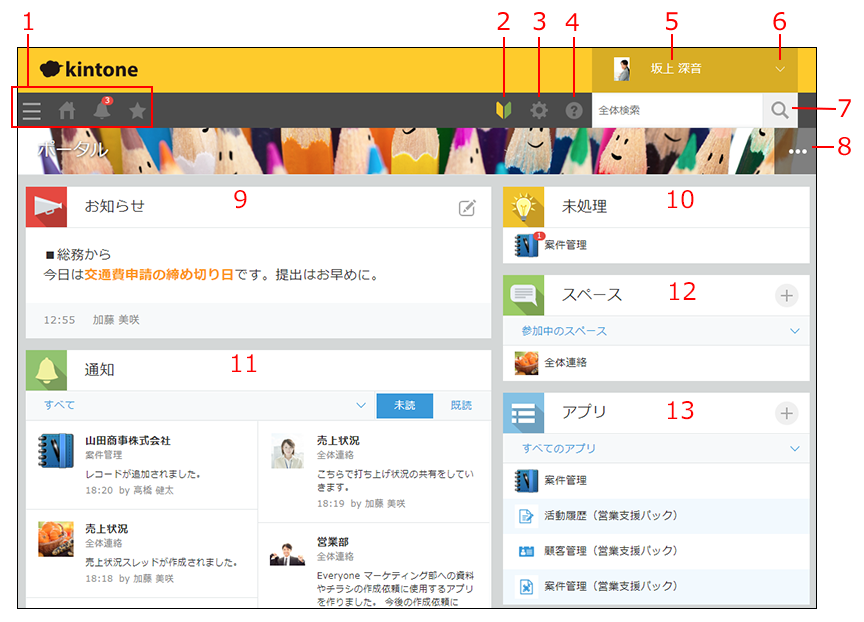Click the kintone logo
The width and height of the screenshot is (864, 622).
pos(89,69)
